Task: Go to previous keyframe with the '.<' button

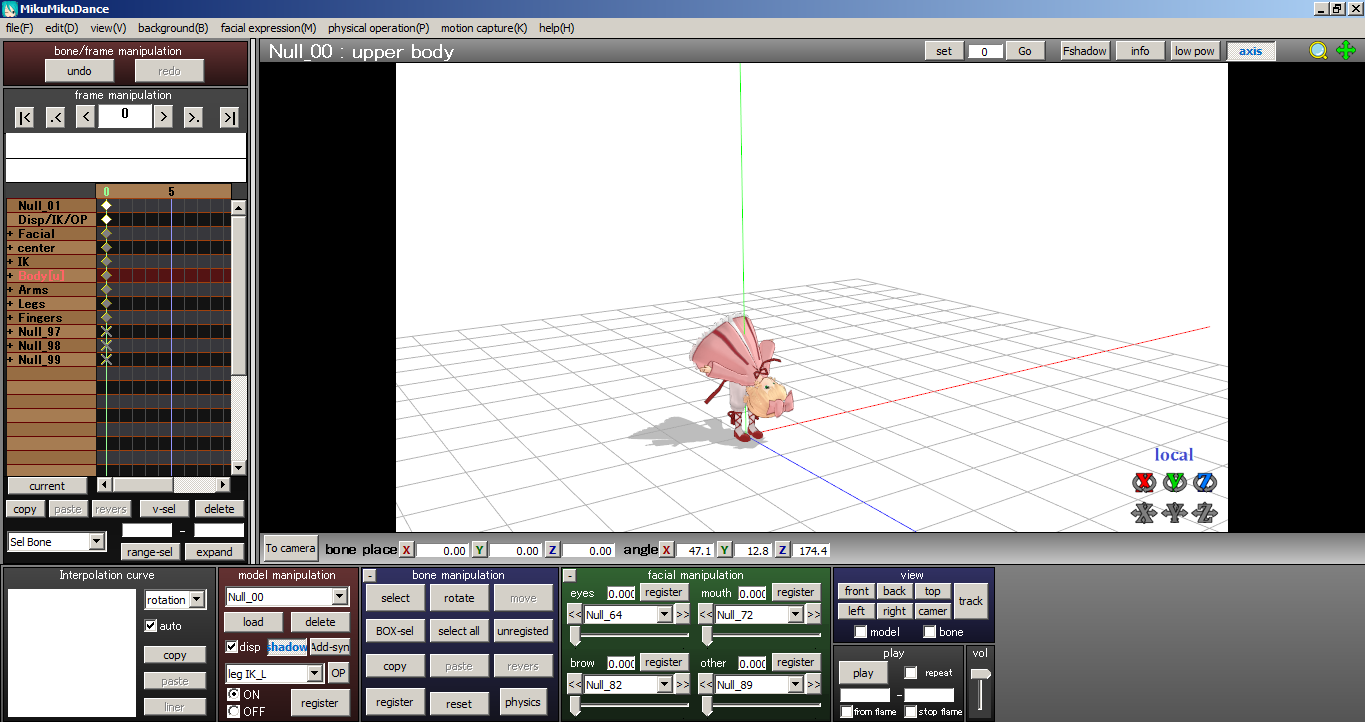Action: point(55,118)
